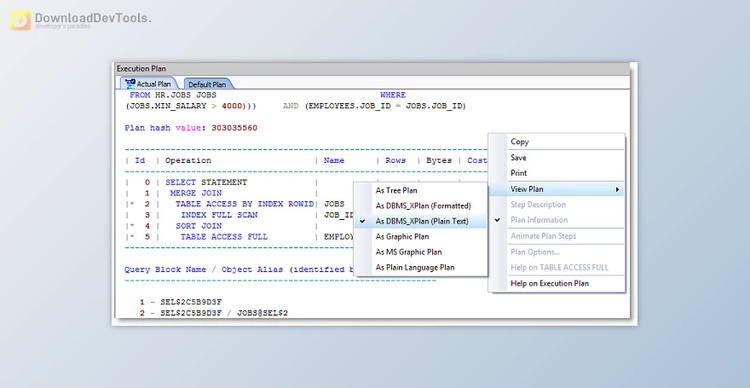The width and height of the screenshot is (750, 388).
Task: Switch to the Actual Plan tab
Action: (x=149, y=84)
